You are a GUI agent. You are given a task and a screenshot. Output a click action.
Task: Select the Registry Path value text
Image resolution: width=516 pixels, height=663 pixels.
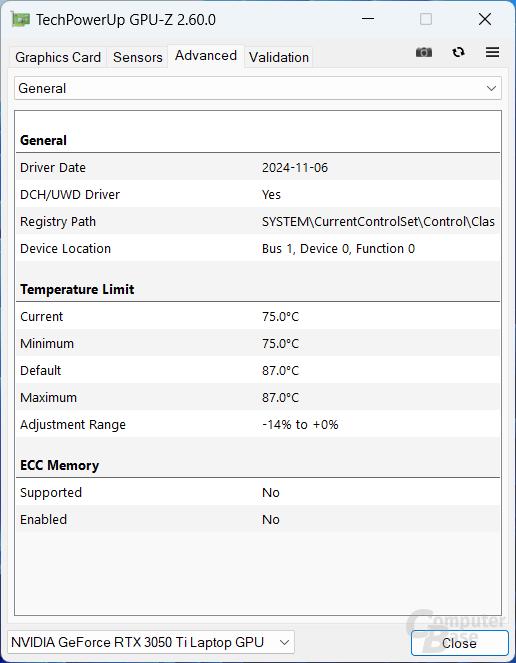[378, 222]
